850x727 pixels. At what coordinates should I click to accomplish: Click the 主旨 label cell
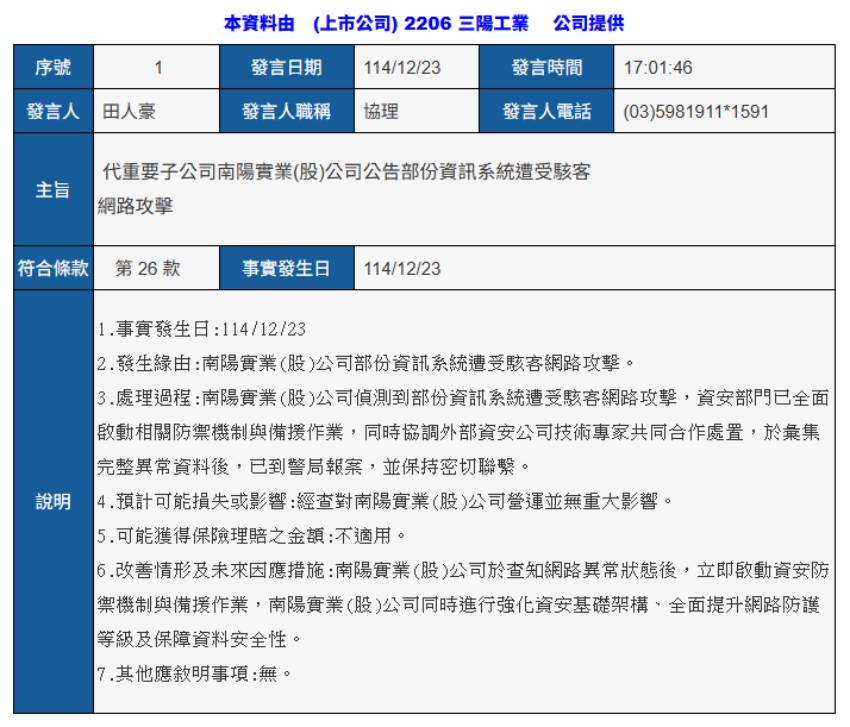(53, 190)
